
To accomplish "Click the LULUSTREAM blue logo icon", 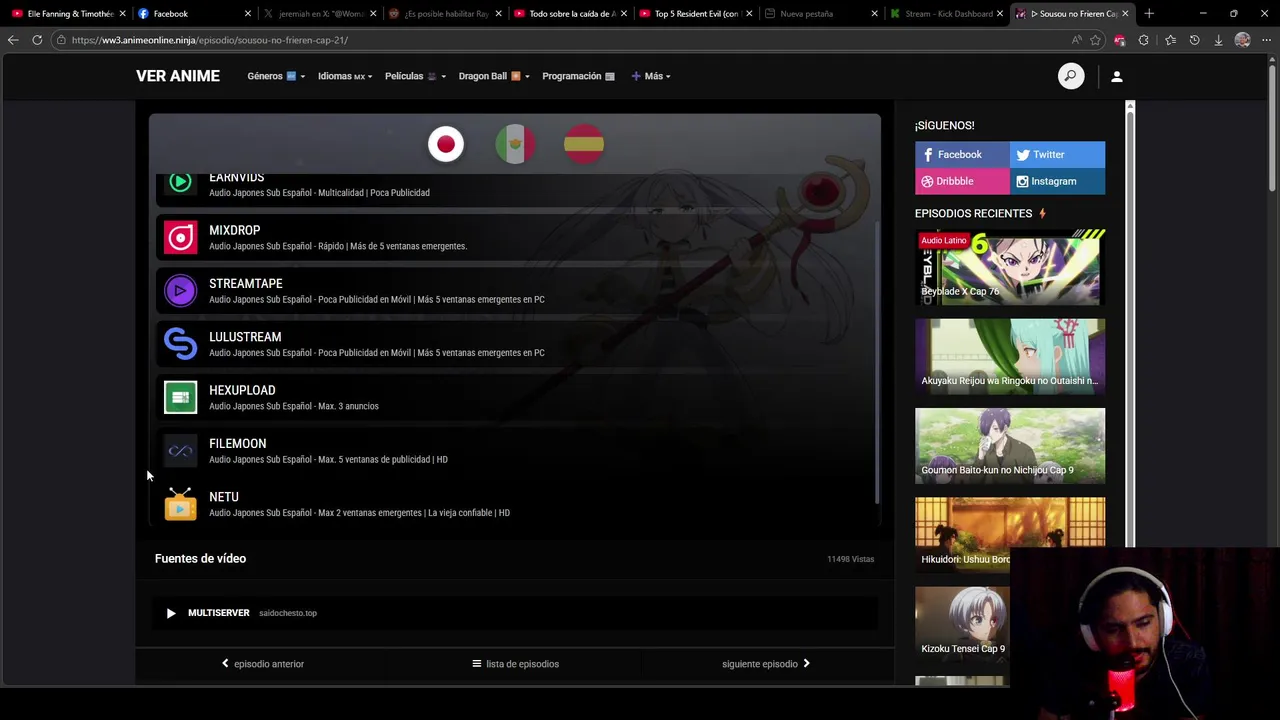I will (x=180, y=344).
